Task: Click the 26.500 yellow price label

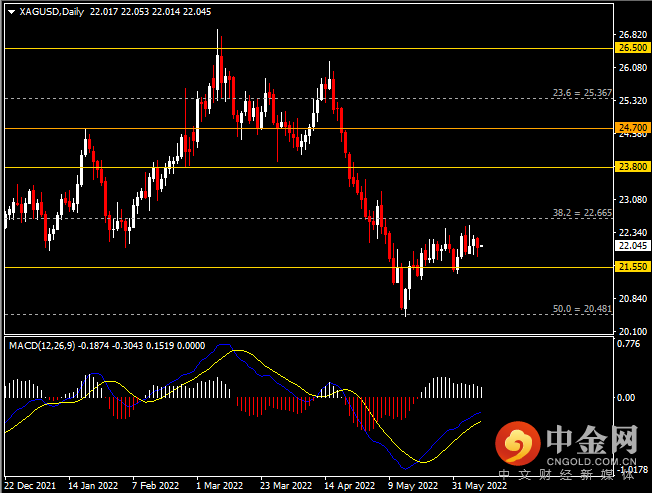Action: pyautogui.click(x=632, y=48)
